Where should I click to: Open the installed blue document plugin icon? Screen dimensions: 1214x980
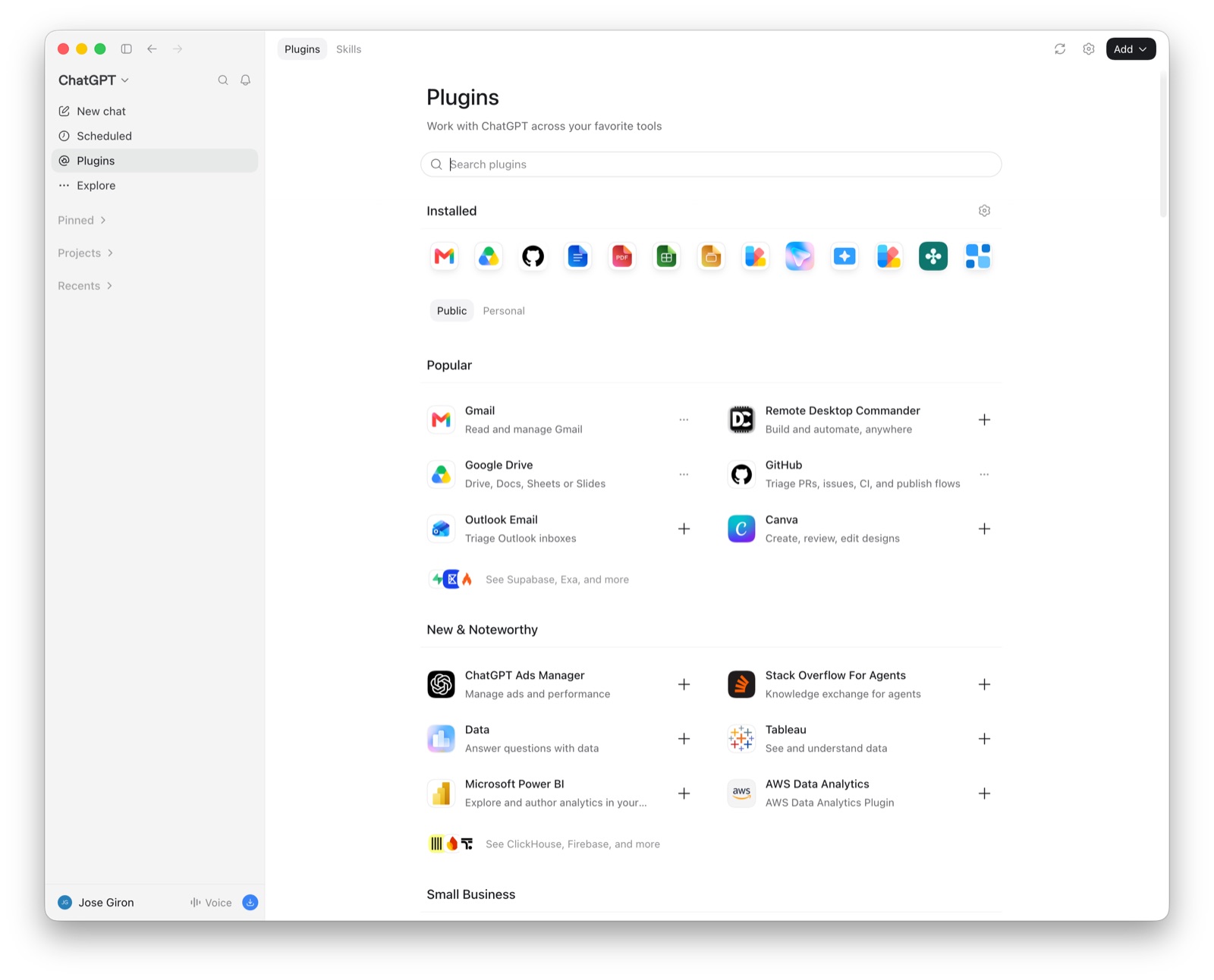(577, 256)
